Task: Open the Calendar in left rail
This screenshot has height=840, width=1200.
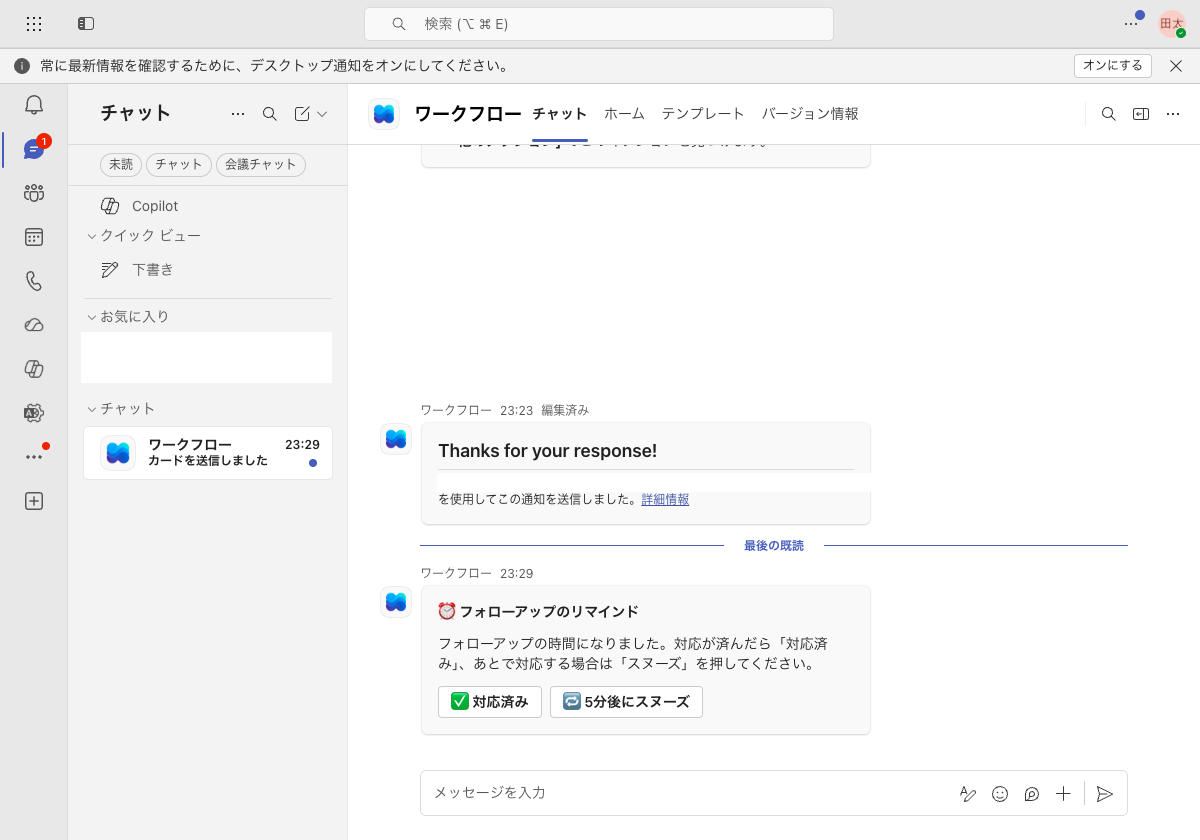Action: (x=34, y=237)
